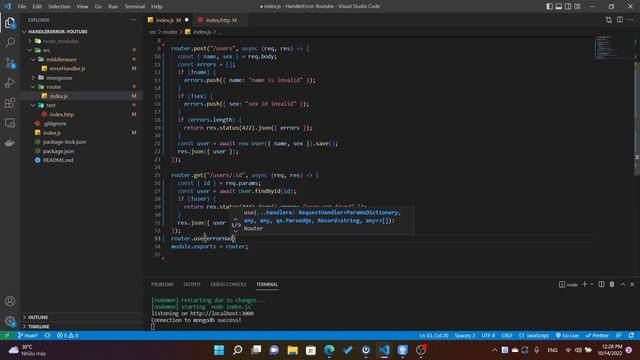The height and width of the screenshot is (360, 640).
Task: Click the remote window status bar icon
Action: click(x=7, y=336)
